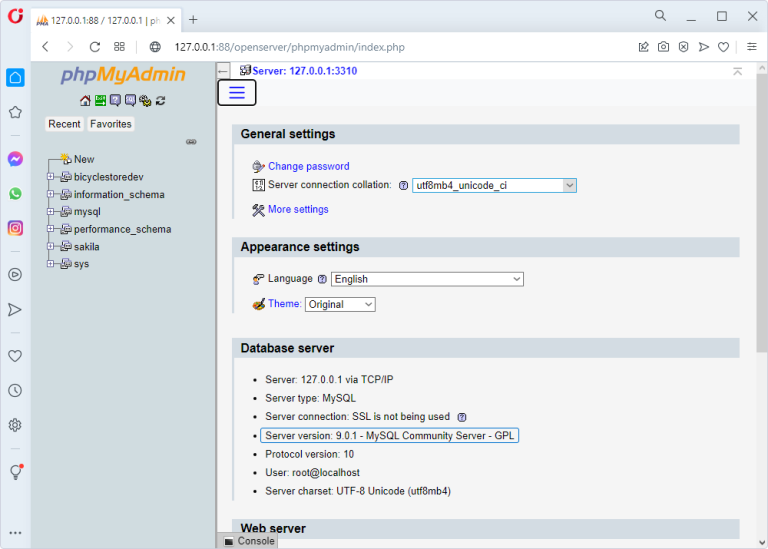
Task: Open navigation panel settings gear icon
Action: point(145,100)
